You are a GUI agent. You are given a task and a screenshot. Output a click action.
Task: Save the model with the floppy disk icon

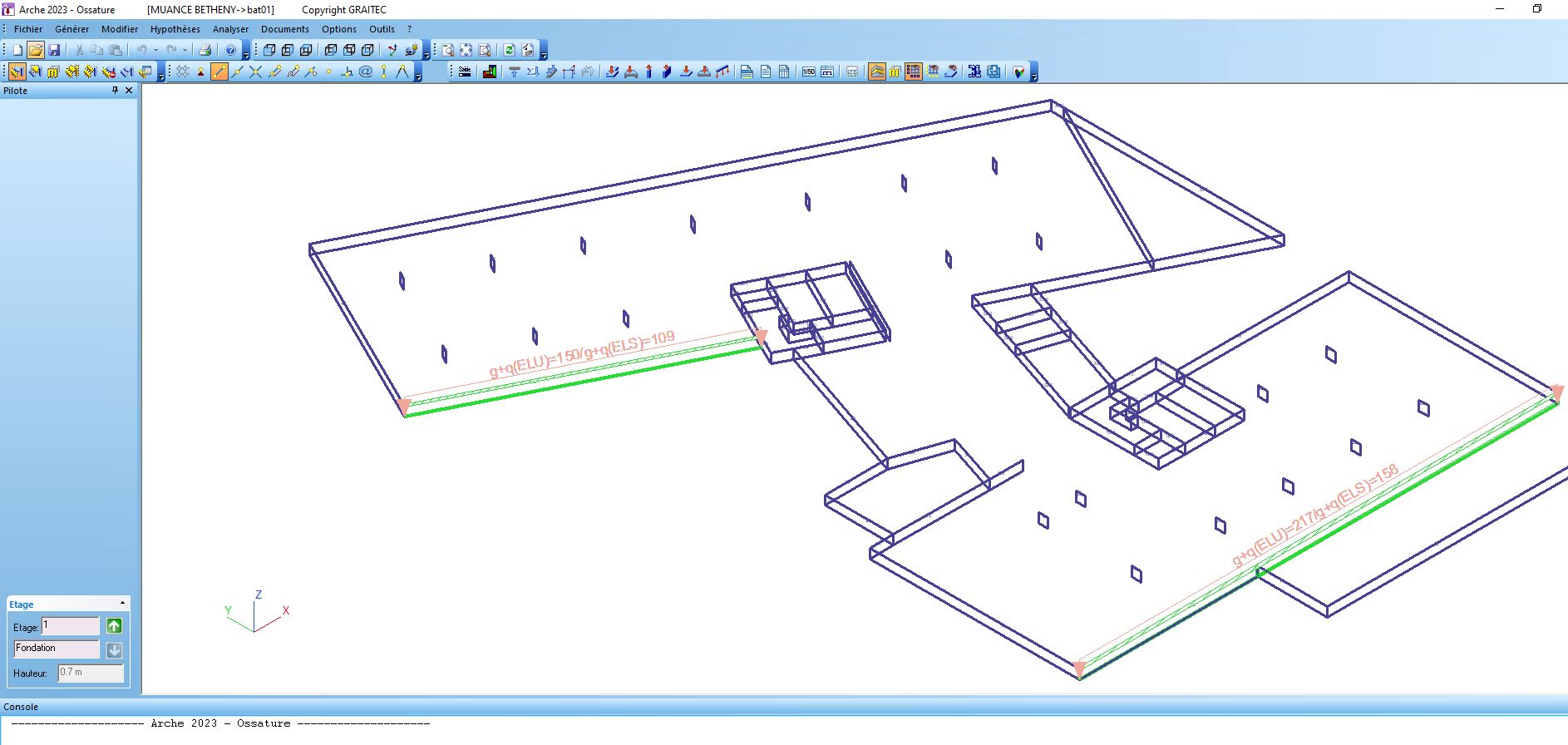pos(54,50)
